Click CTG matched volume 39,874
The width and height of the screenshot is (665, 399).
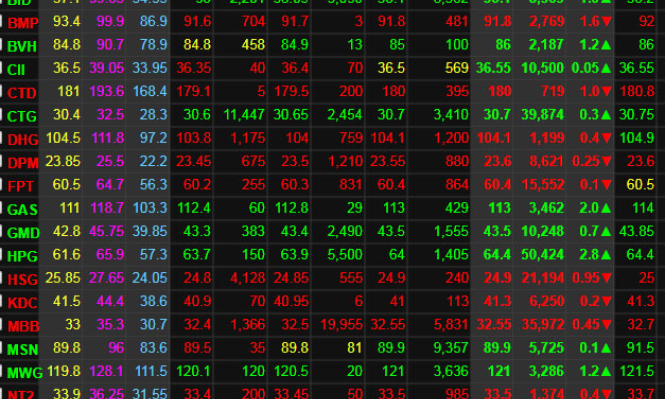542,114
